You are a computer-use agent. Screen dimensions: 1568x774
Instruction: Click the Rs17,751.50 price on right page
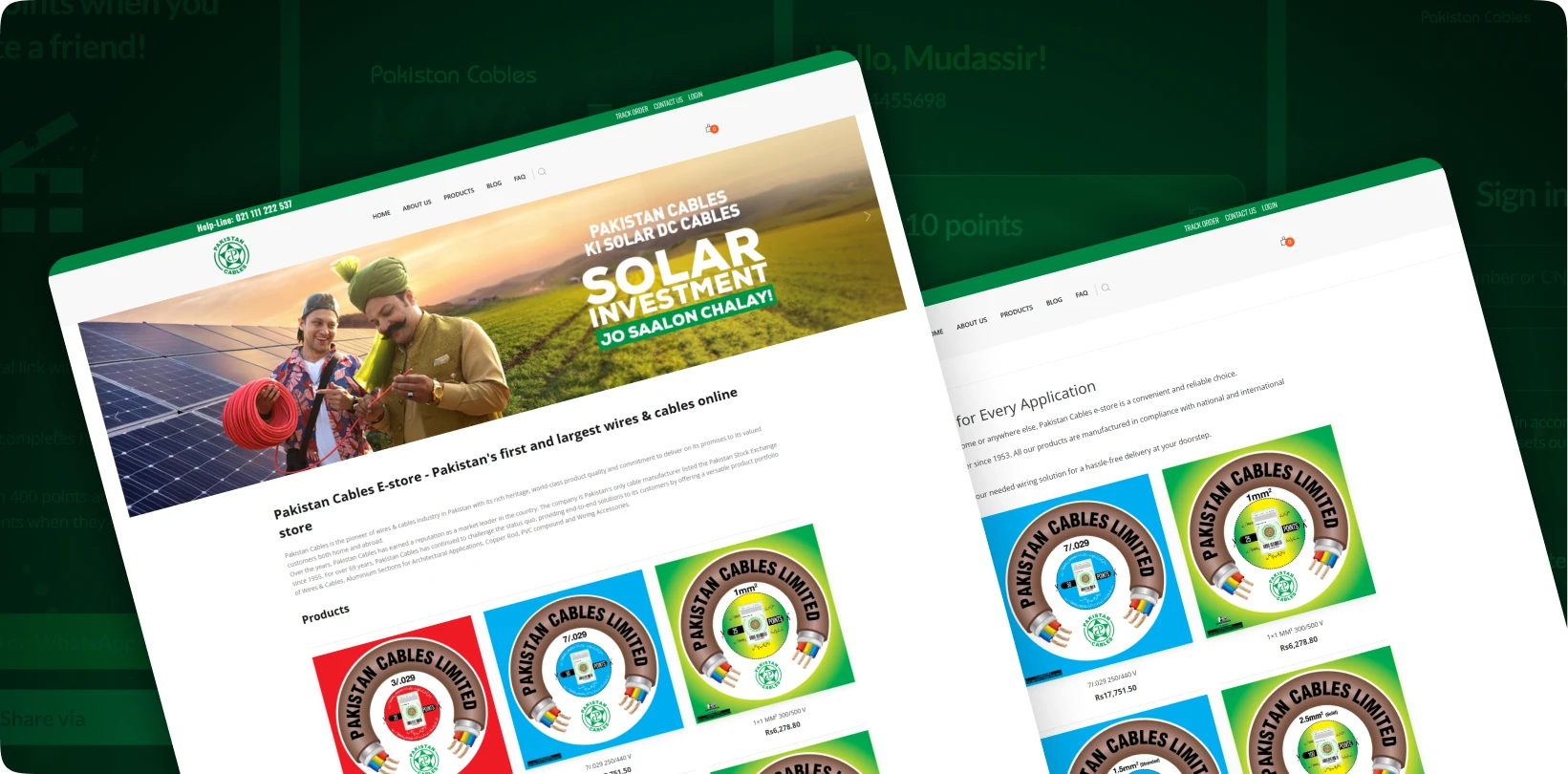(1116, 693)
